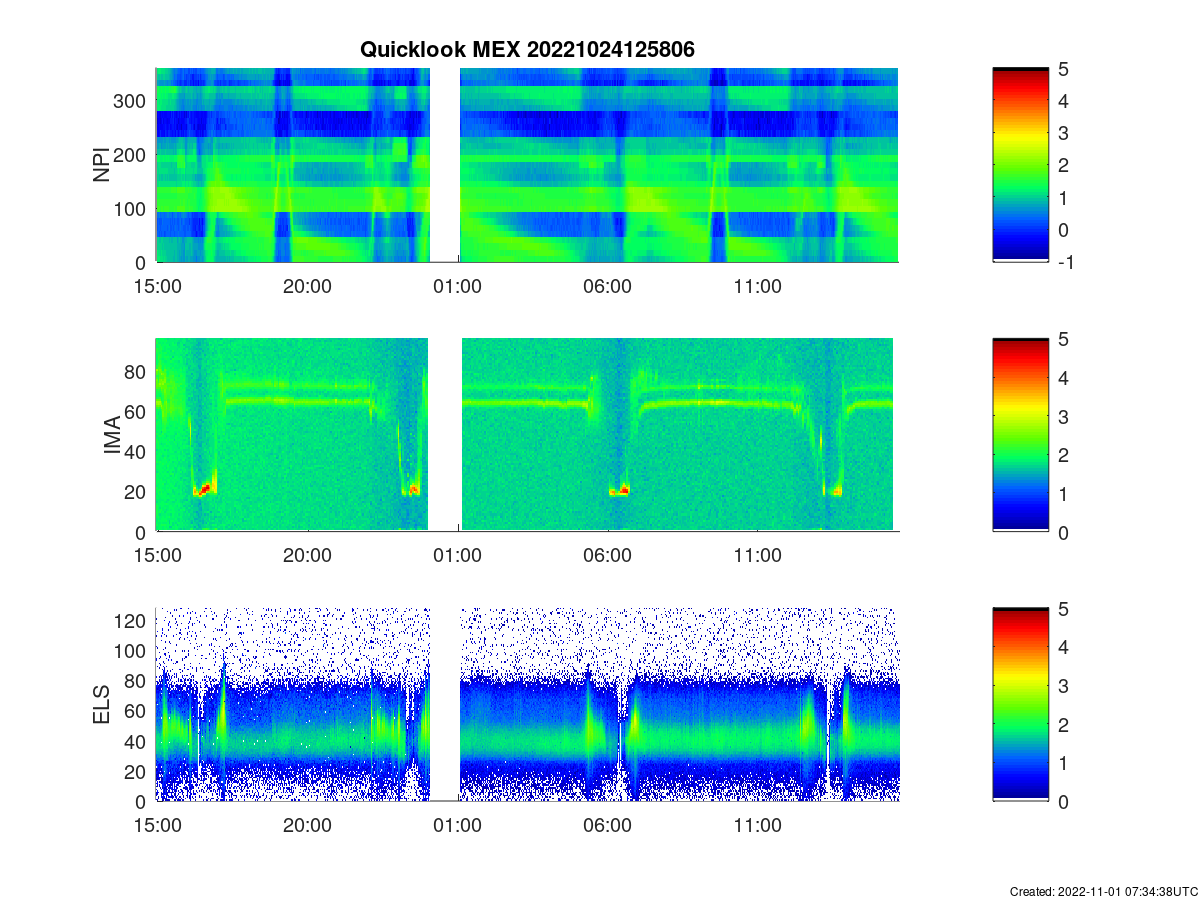Click the '1' label on ELS colorbar
Image resolution: width=1200 pixels, height=900 pixels.
(1064, 763)
